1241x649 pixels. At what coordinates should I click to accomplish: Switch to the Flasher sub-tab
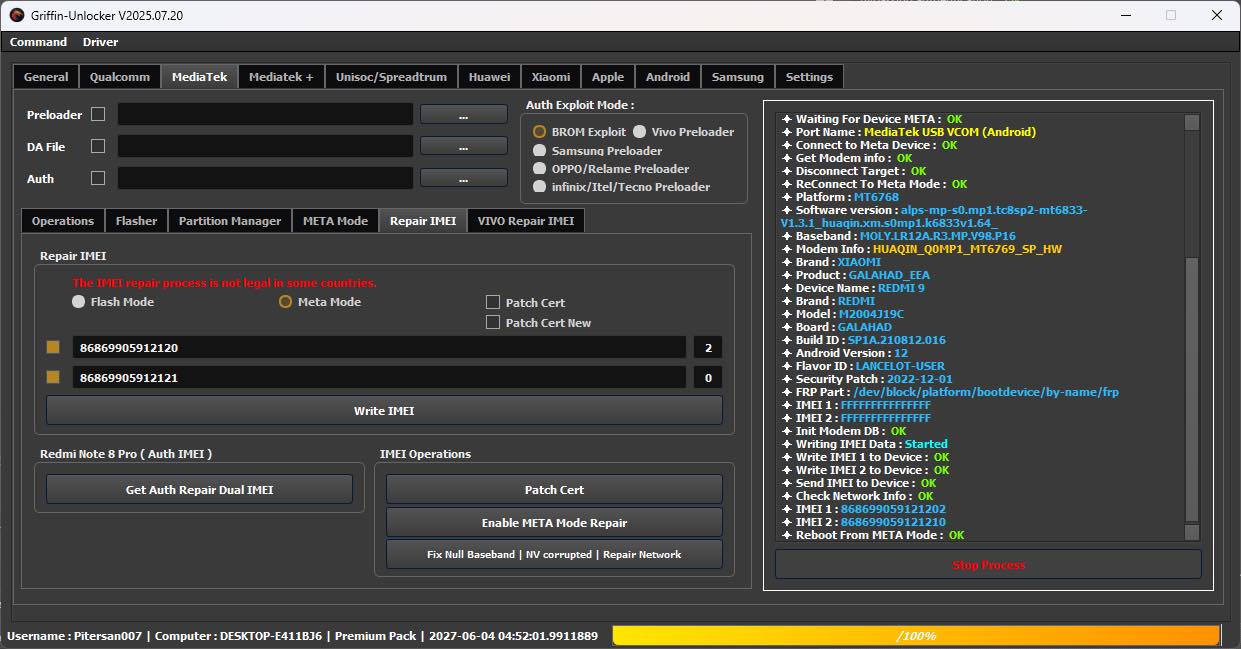pos(136,221)
